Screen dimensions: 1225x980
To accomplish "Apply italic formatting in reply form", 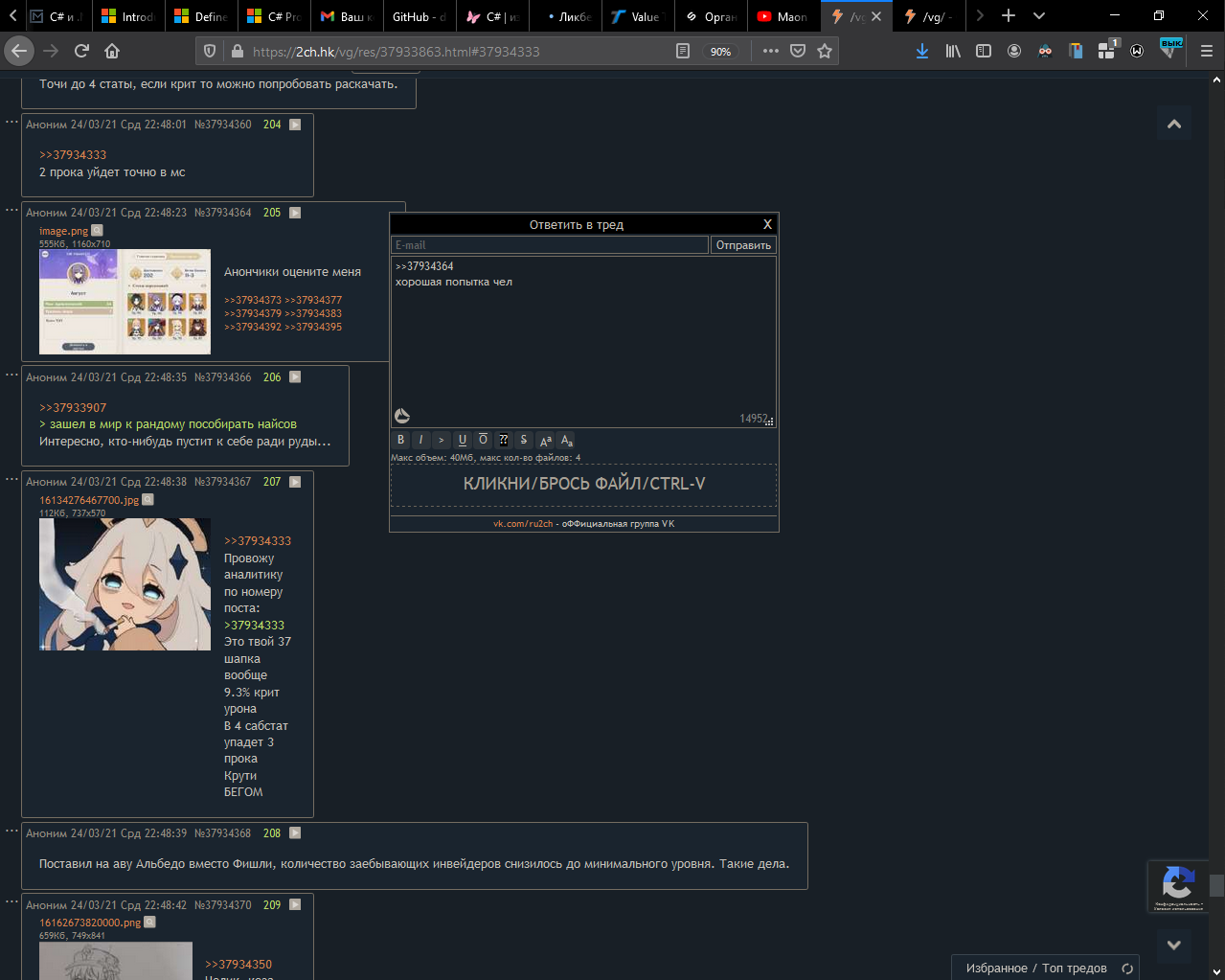I will (x=420, y=440).
